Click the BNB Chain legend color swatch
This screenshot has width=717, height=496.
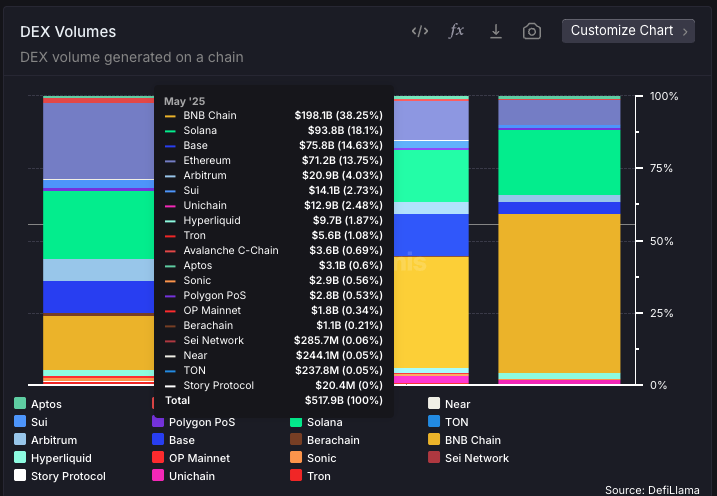(x=434, y=439)
